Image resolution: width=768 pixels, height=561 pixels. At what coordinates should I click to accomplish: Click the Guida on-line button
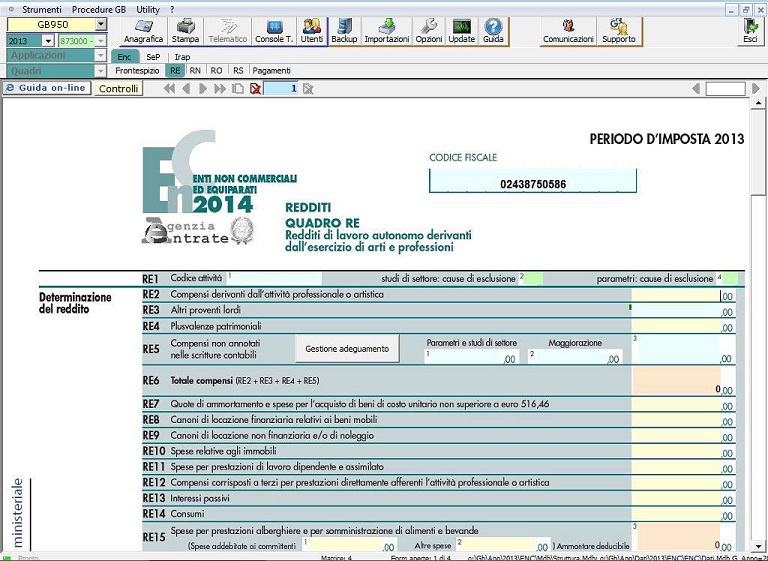pyautogui.click(x=47, y=88)
